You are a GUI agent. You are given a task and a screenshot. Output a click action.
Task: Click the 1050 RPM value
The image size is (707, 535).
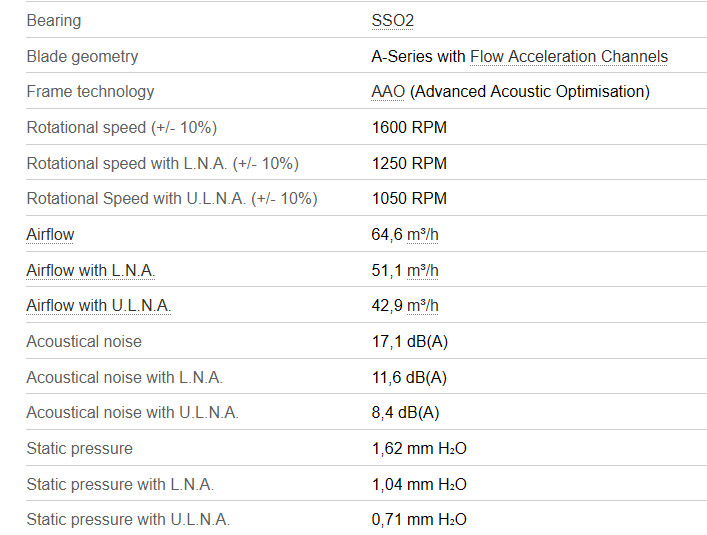pyautogui.click(x=409, y=198)
